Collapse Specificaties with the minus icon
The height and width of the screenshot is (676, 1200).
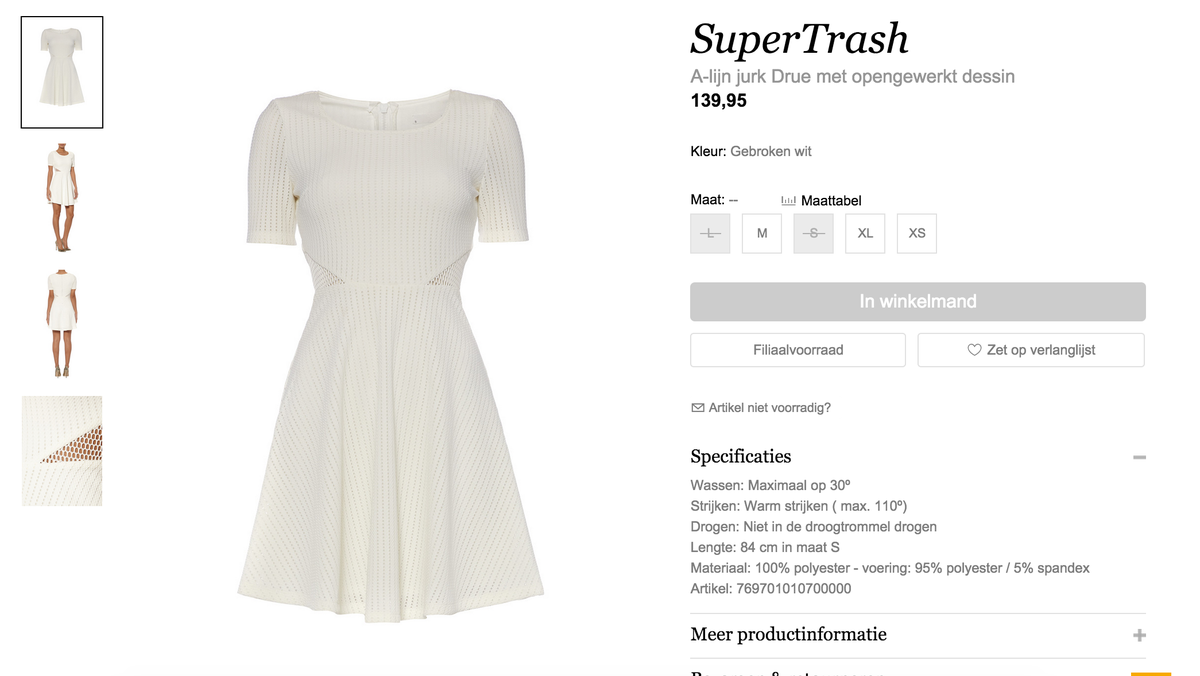coord(1139,457)
